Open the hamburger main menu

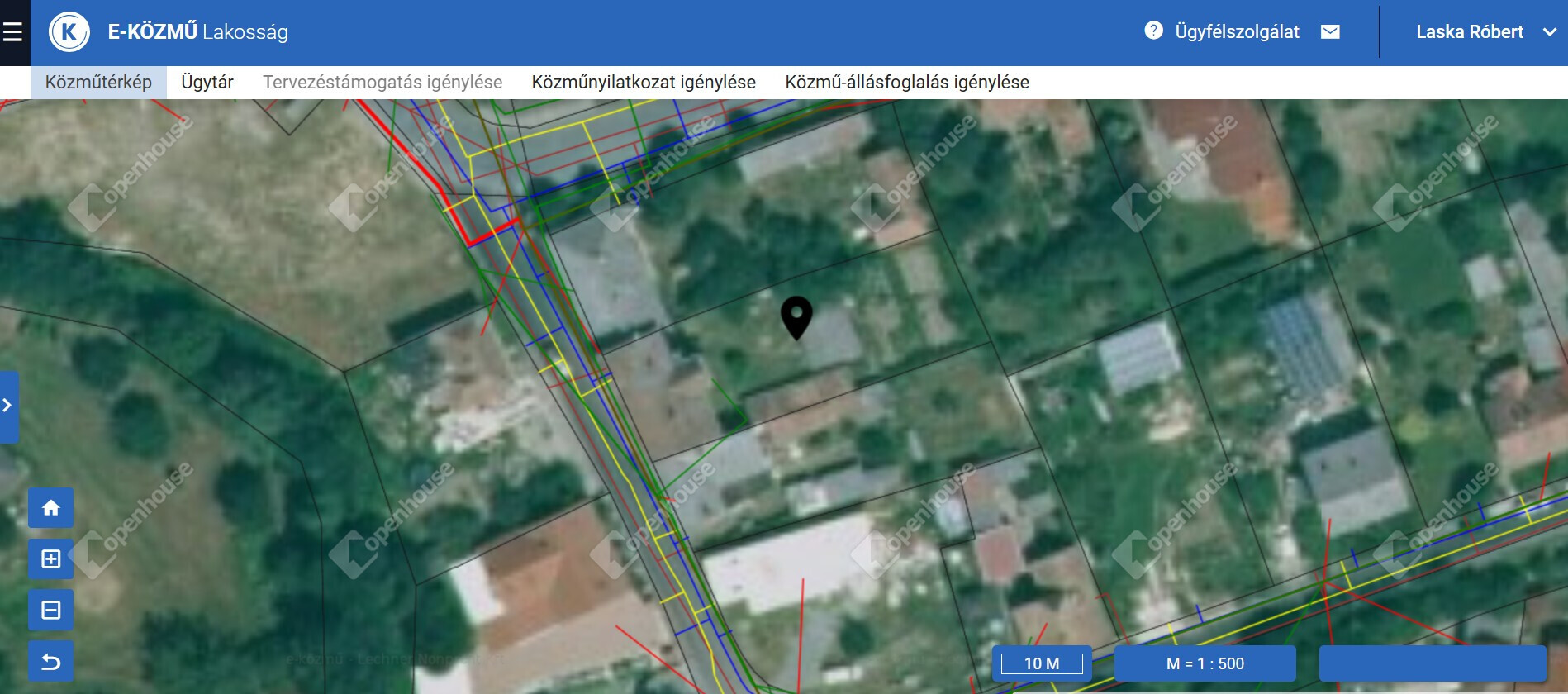pos(13,32)
